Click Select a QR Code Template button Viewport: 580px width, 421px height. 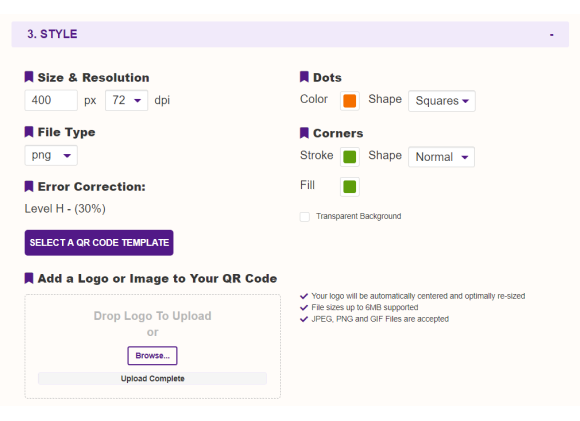99,243
